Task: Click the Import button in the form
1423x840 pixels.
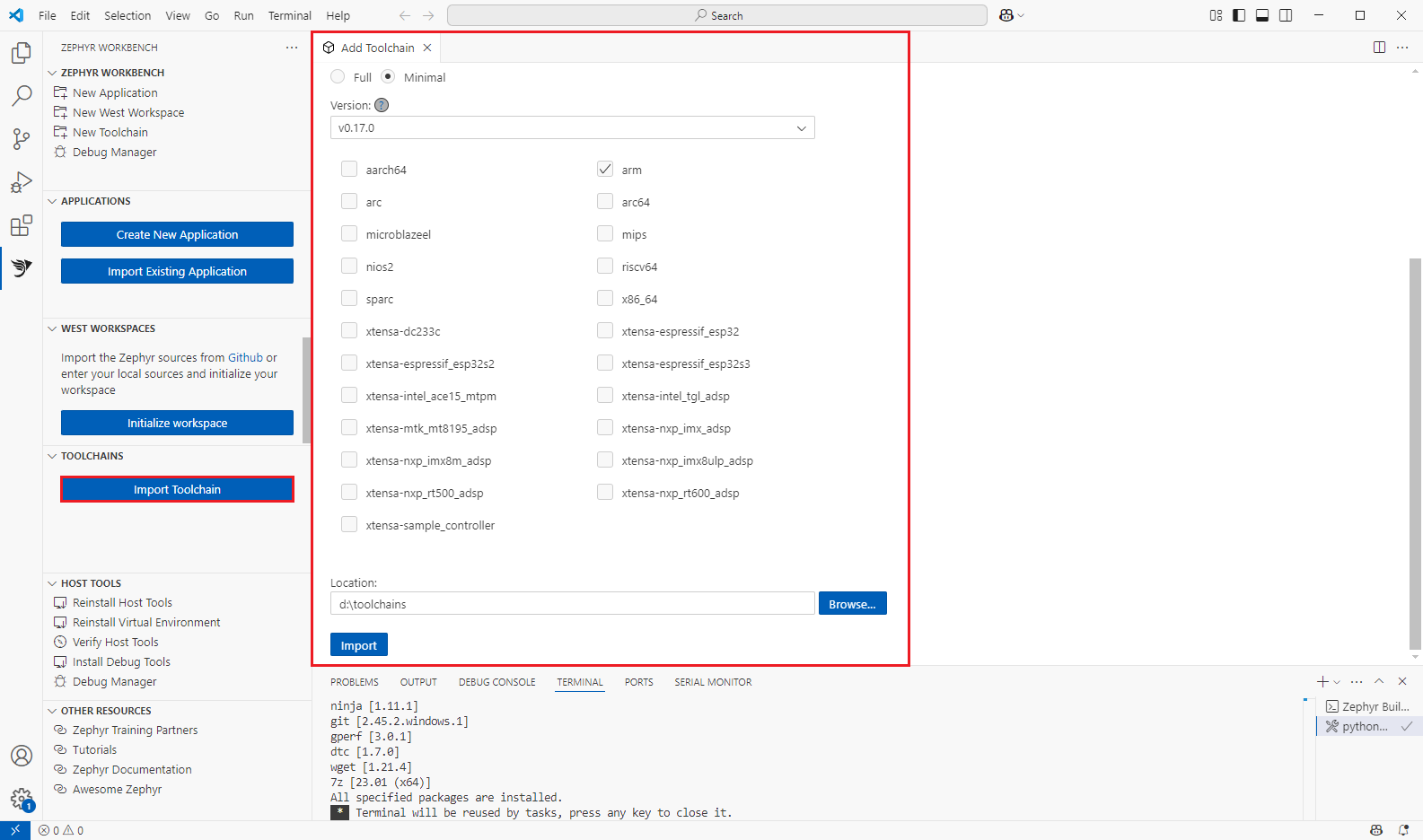Action: coord(359,644)
